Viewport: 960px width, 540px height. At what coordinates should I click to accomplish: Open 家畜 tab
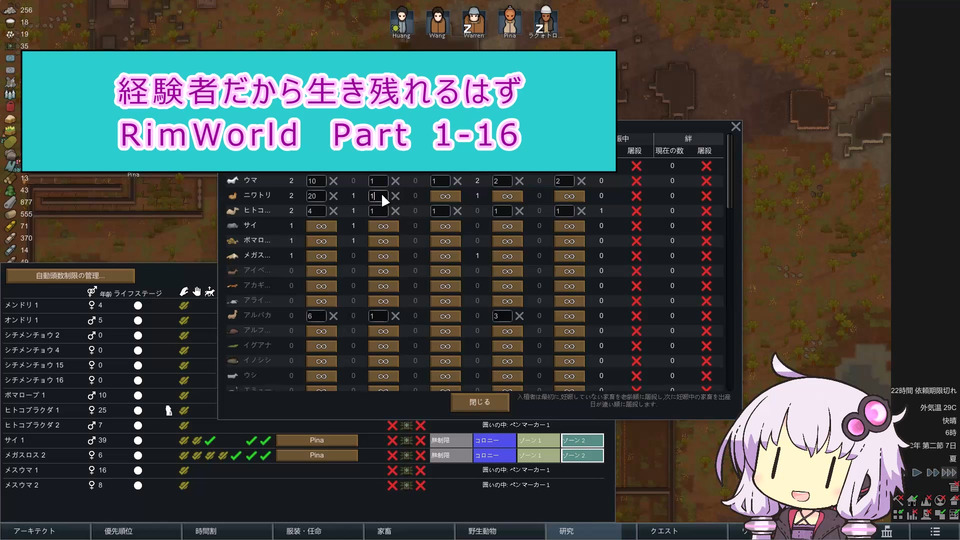click(x=409, y=531)
